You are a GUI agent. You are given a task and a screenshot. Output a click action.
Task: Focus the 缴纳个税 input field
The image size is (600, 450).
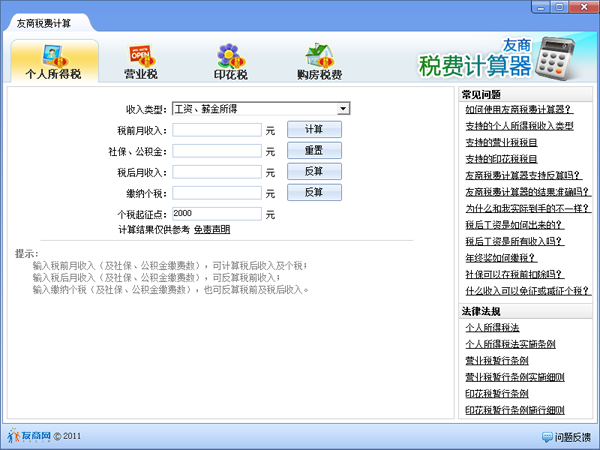pyautogui.click(x=217, y=193)
